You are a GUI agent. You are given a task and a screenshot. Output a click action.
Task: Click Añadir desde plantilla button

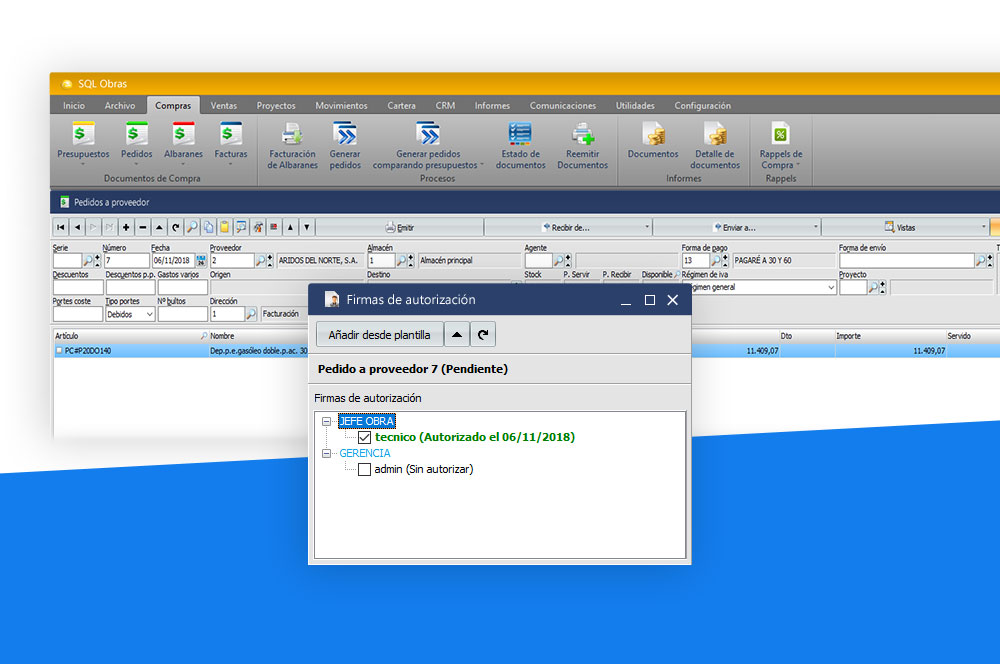tap(379, 335)
